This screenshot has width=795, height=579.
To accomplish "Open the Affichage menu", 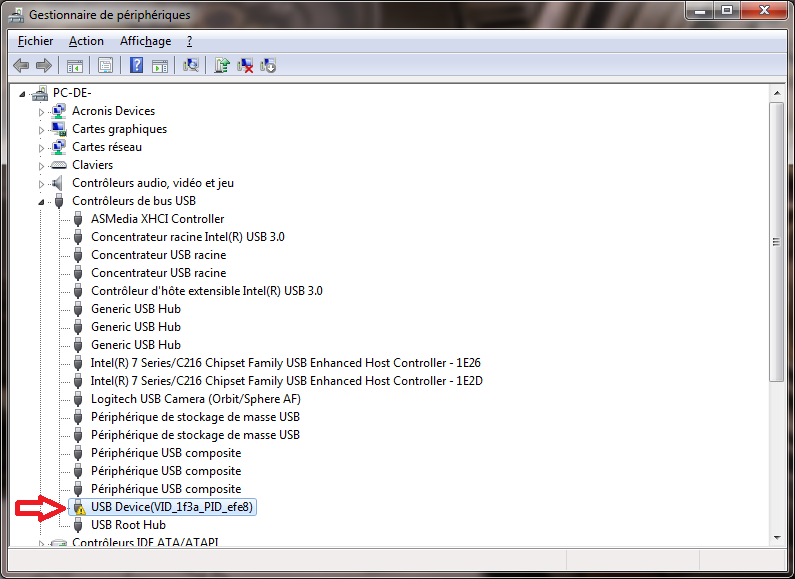I will pyautogui.click(x=146, y=41).
